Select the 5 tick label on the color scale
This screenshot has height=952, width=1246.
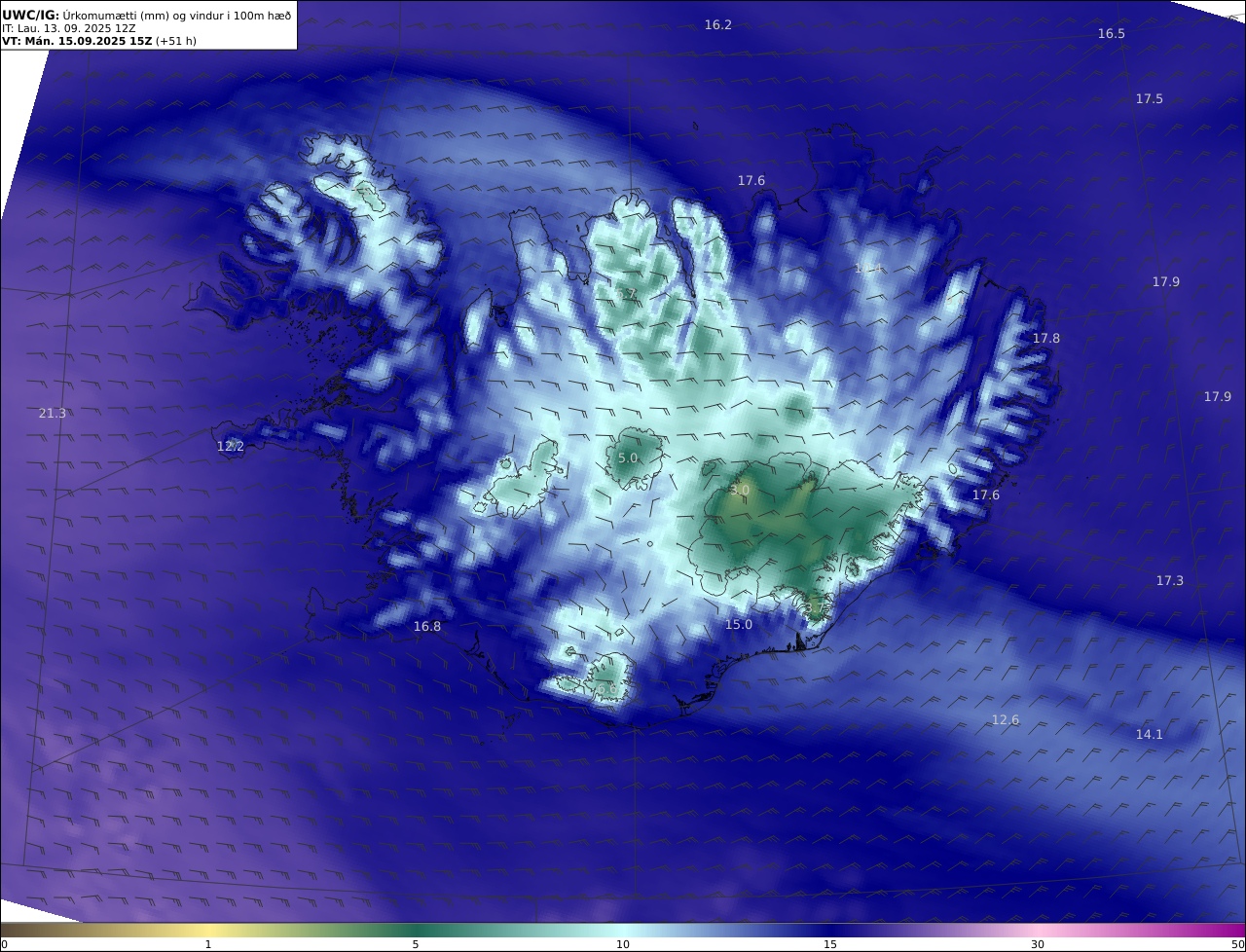coord(416,944)
